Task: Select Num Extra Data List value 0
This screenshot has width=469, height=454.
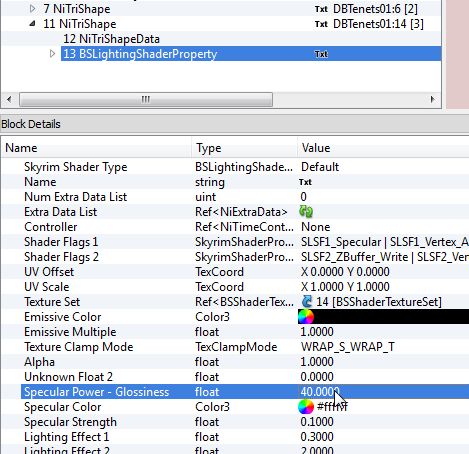Action: click(x=303, y=197)
